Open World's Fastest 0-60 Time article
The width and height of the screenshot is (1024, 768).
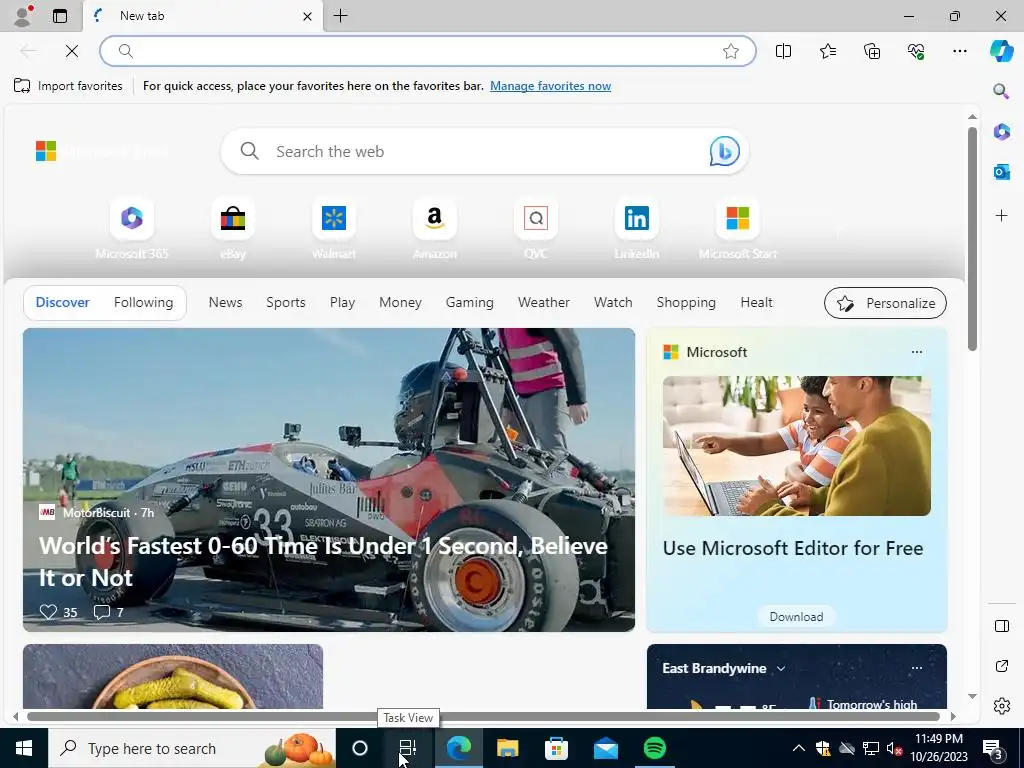(x=323, y=562)
